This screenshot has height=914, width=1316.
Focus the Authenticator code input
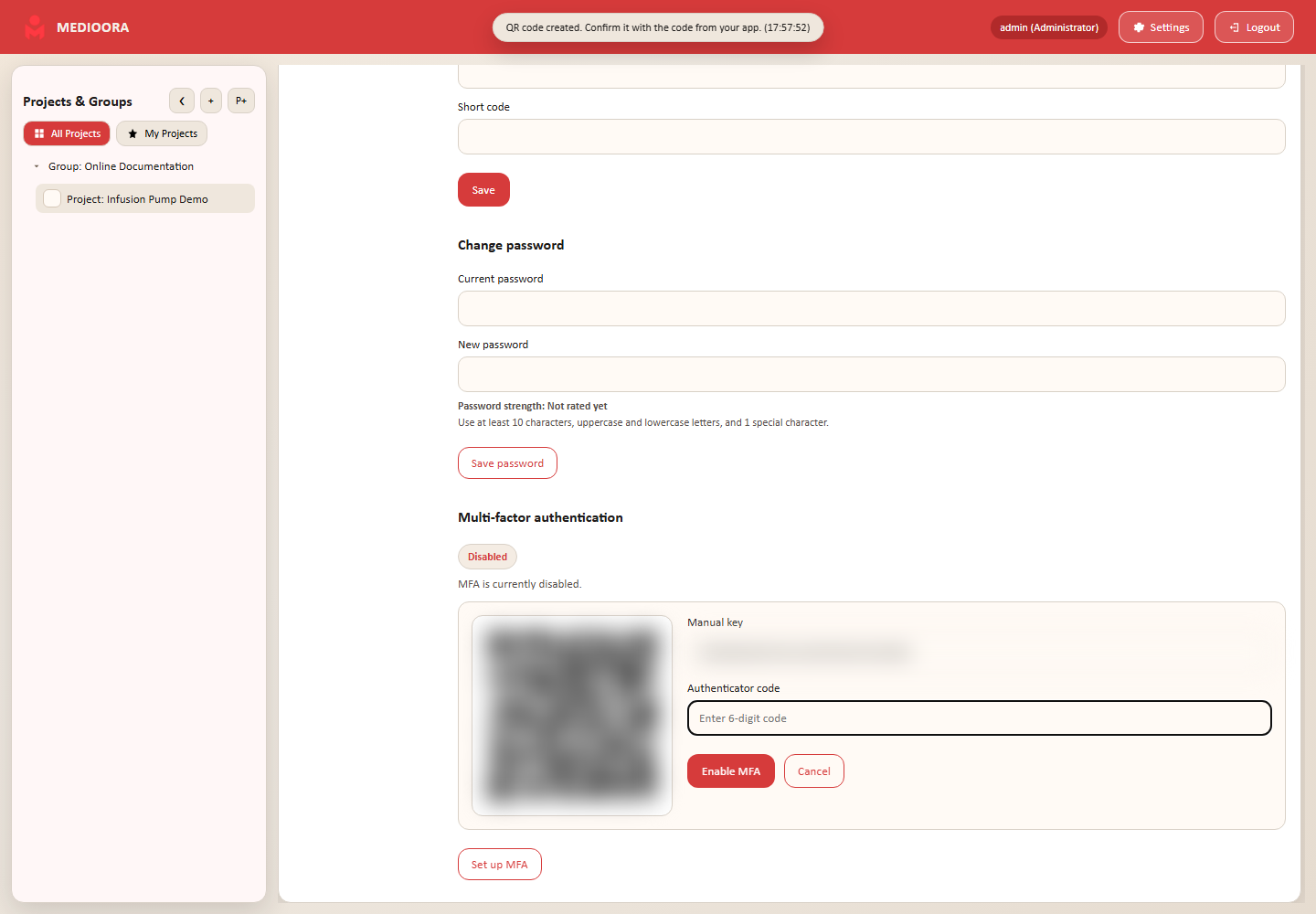979,718
